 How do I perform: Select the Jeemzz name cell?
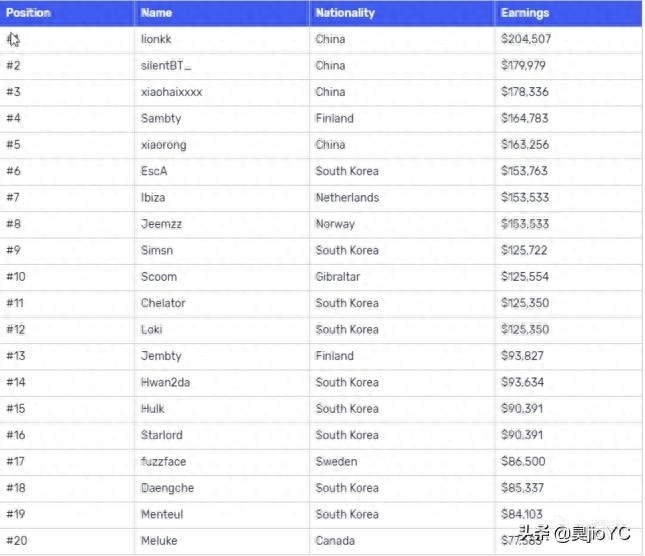[x=160, y=224]
